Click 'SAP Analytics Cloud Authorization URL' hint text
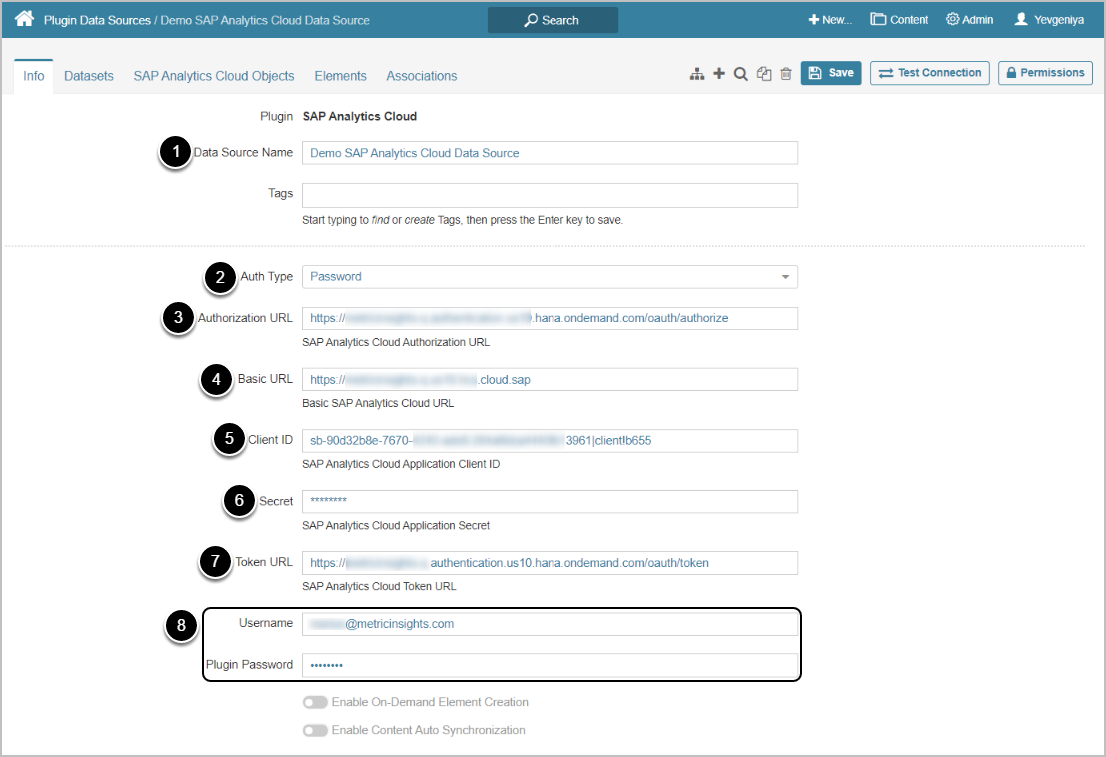The width and height of the screenshot is (1106, 757). point(396,342)
